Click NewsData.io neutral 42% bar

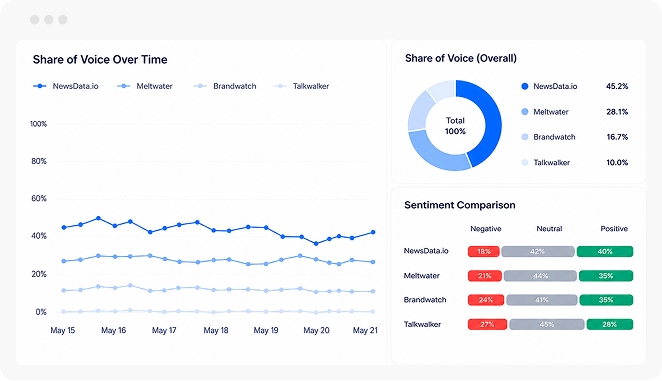tap(538, 251)
